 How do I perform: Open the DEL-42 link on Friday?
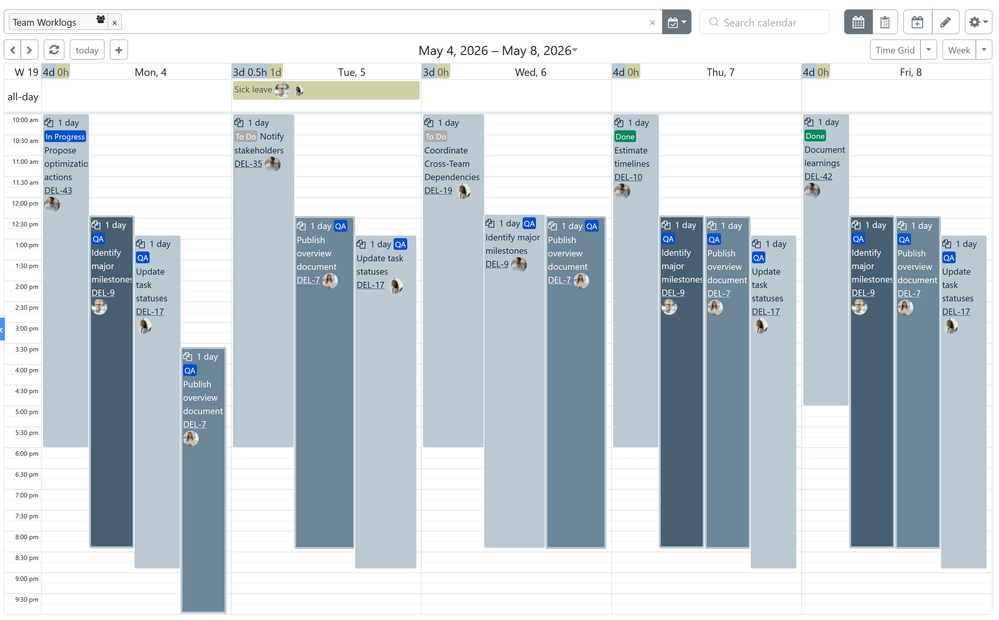(x=818, y=177)
